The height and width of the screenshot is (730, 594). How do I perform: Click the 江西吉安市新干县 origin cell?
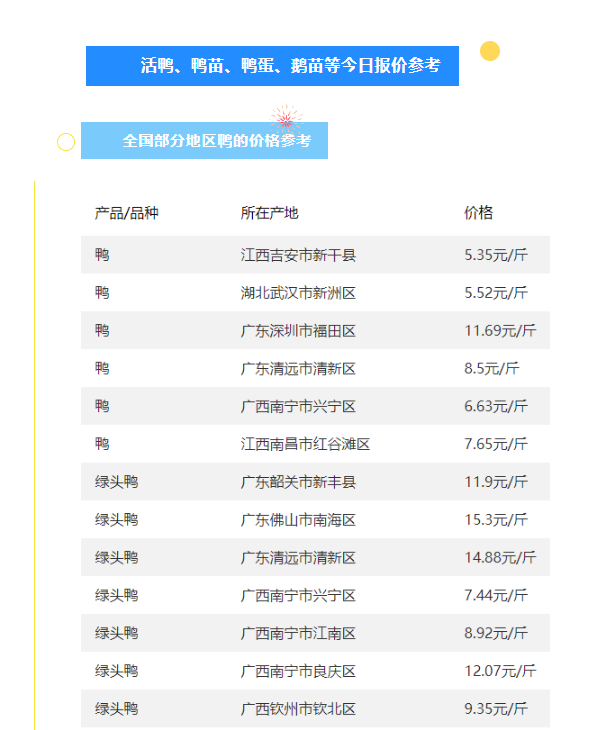[x=298, y=255]
